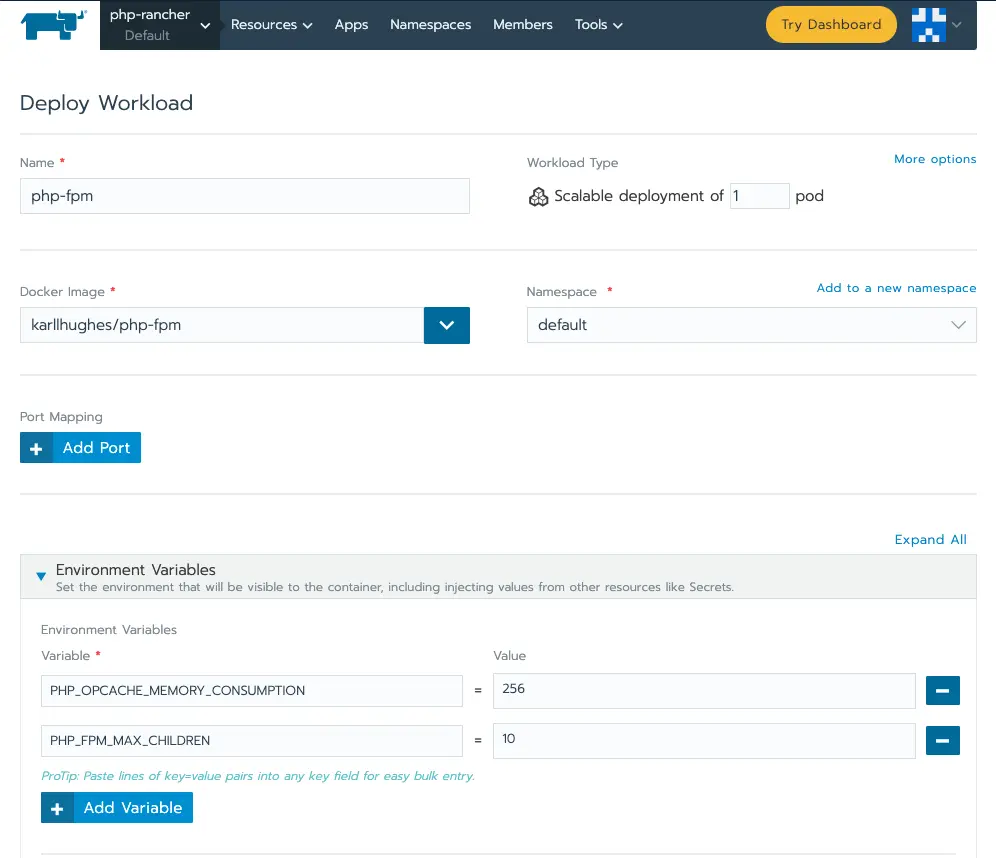Open the Namespaces page
Image resolution: width=996 pixels, height=858 pixels.
coord(430,25)
